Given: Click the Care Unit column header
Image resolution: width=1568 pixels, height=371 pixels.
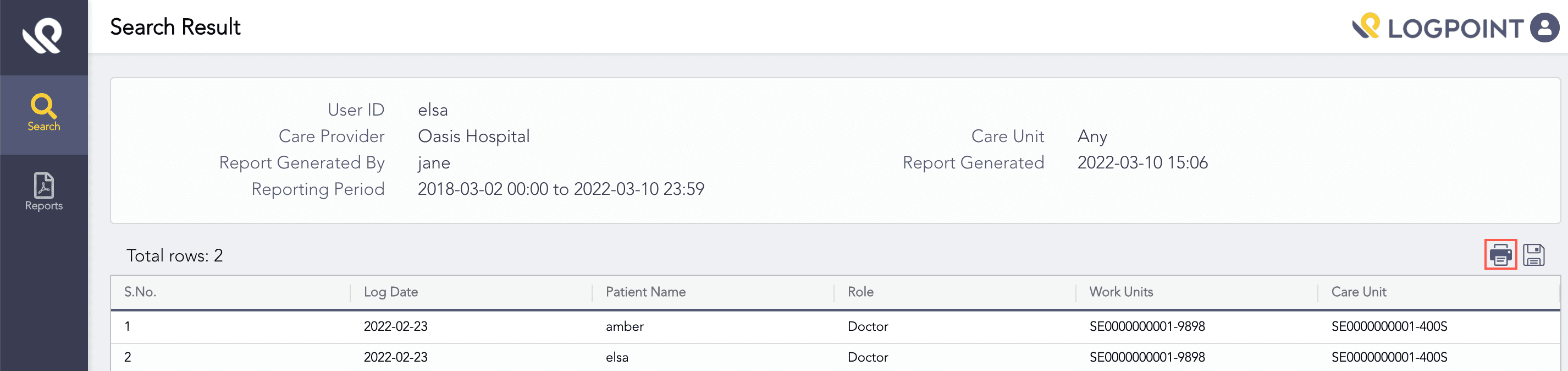Looking at the screenshot, I should point(1358,292).
